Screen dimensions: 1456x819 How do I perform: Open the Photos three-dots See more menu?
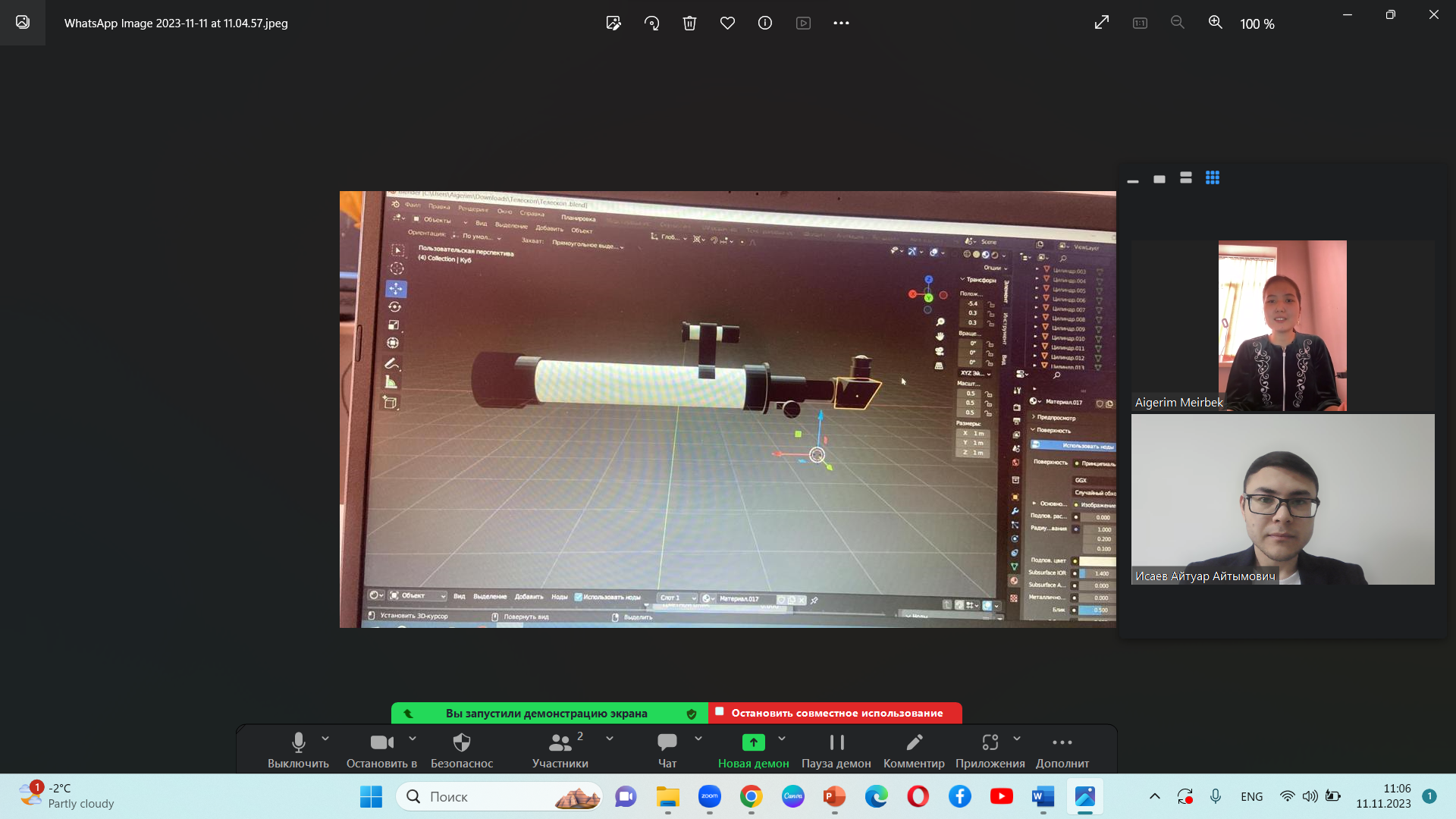(841, 23)
